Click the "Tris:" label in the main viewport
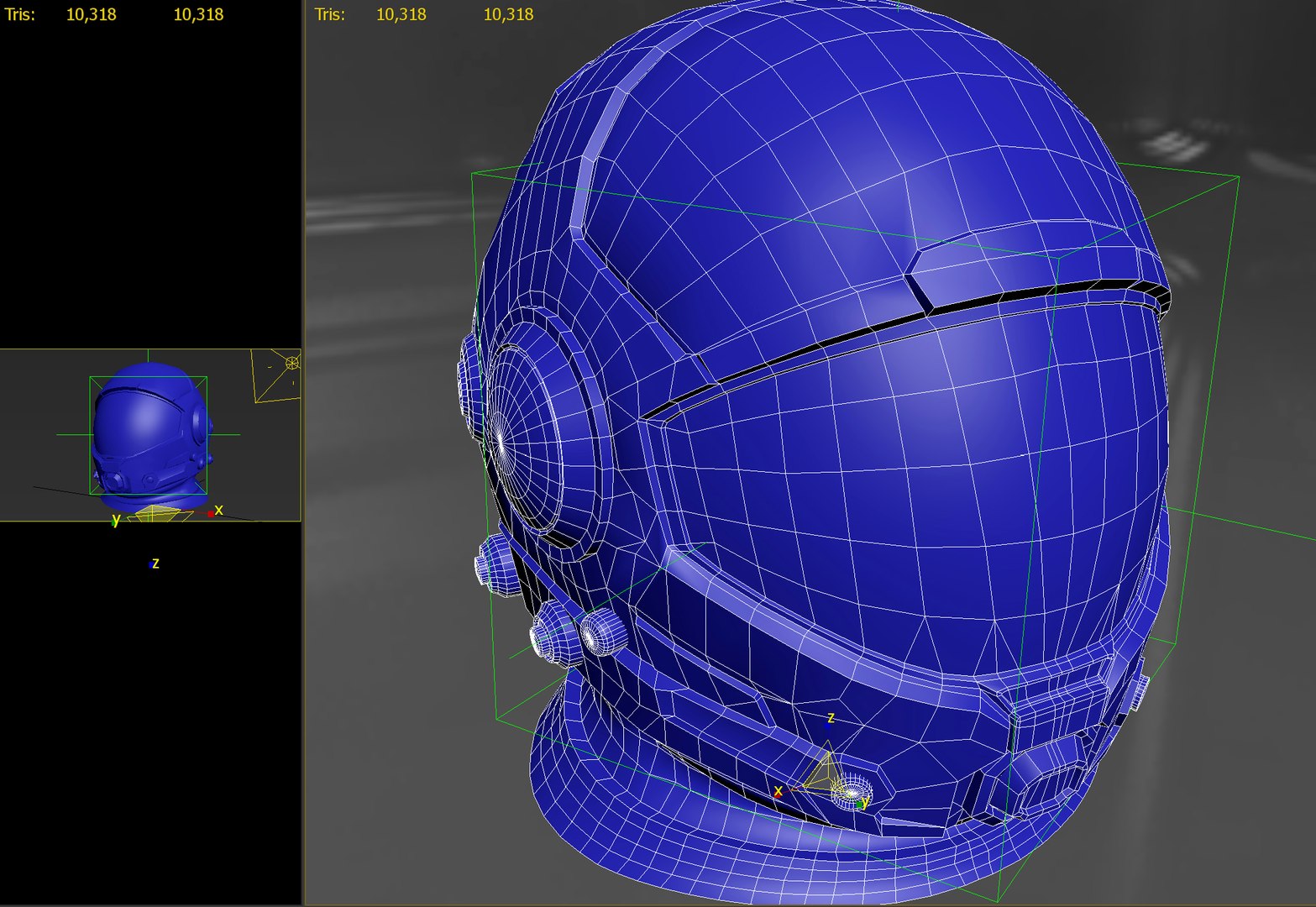 point(329,14)
